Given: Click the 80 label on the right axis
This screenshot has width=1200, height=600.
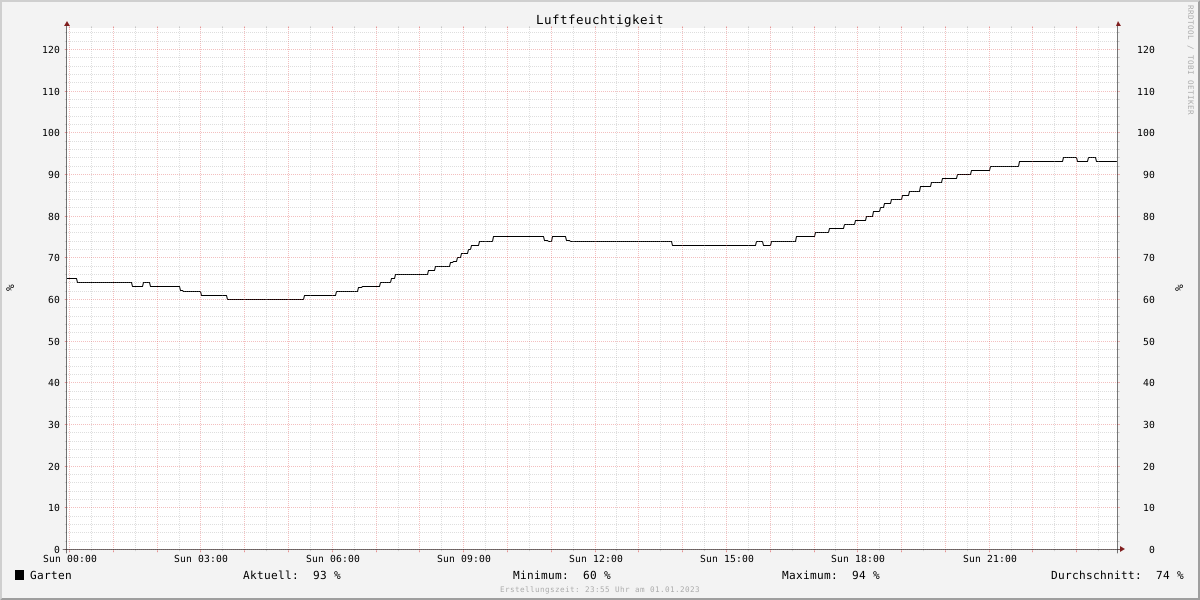Looking at the screenshot, I should (x=1149, y=217).
